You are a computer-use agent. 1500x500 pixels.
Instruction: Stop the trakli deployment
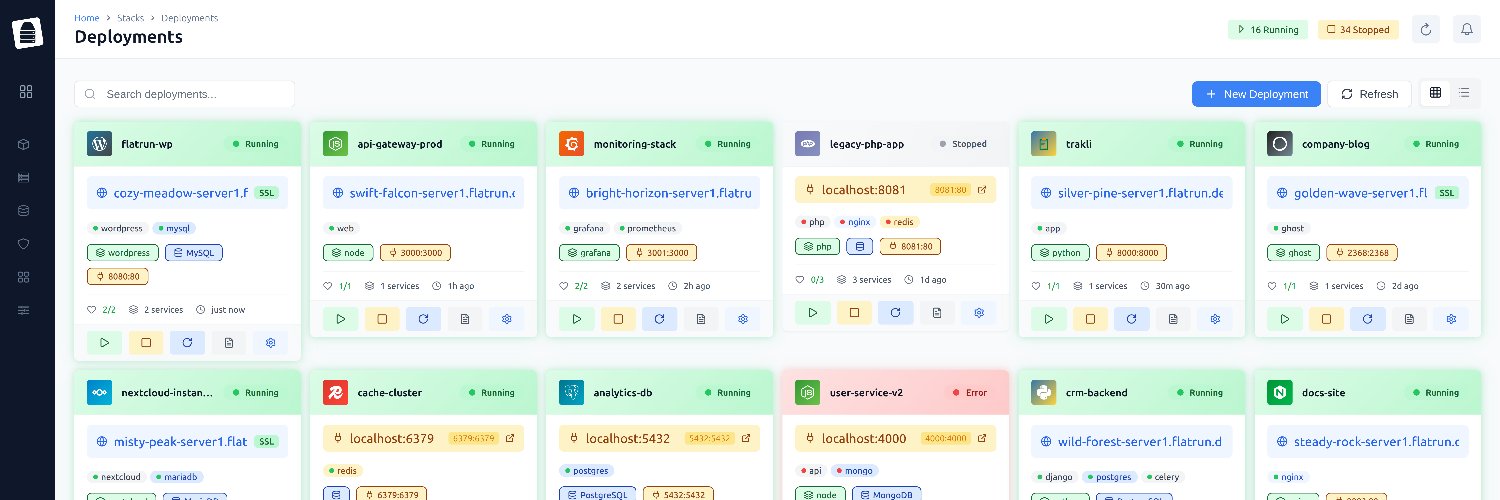click(1090, 319)
